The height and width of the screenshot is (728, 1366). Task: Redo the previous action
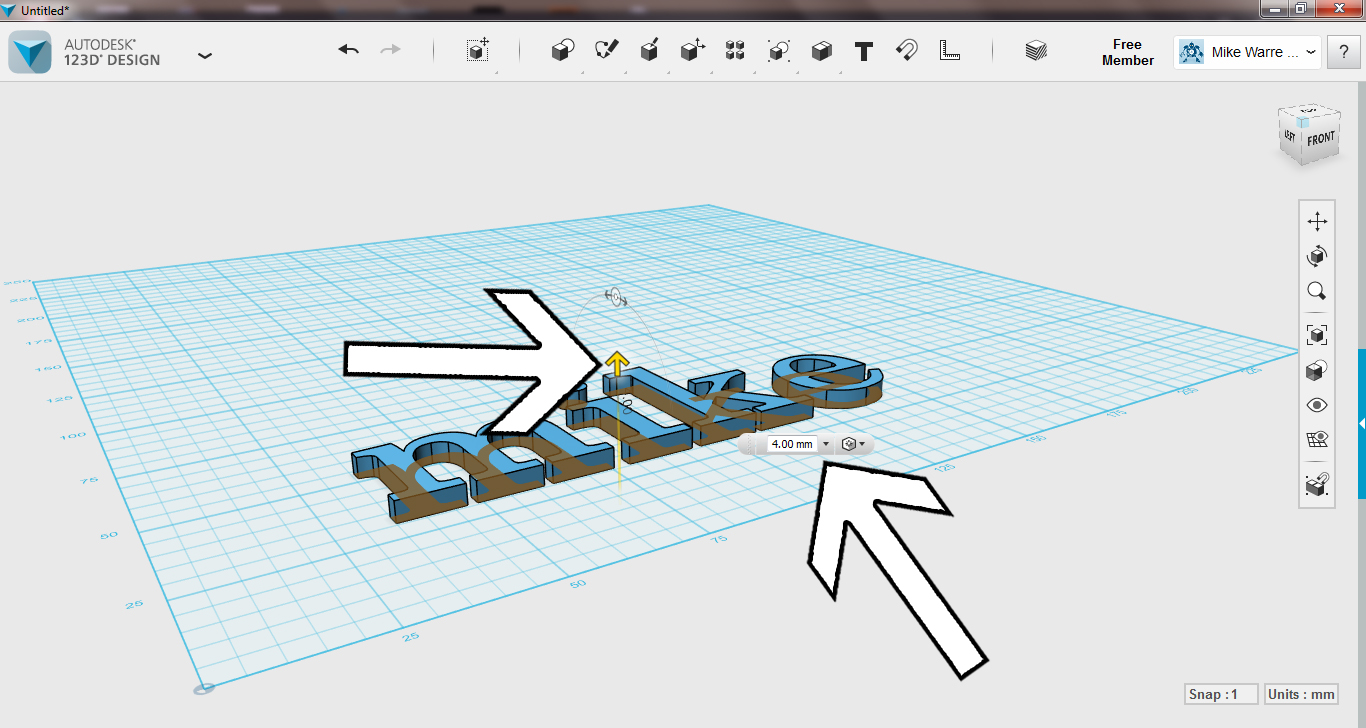(391, 50)
